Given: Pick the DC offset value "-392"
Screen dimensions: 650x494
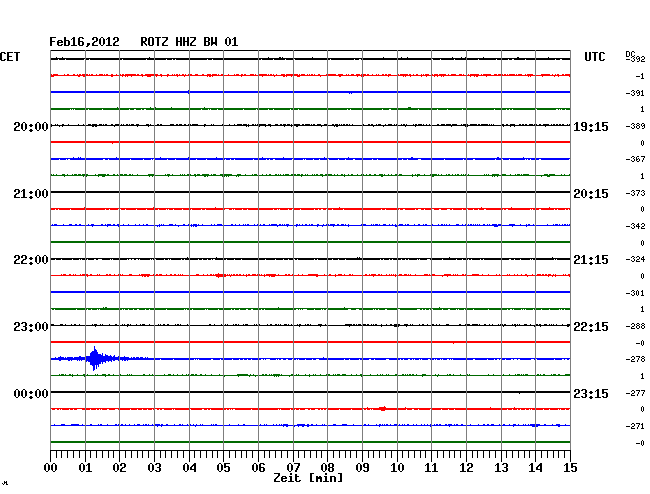Looking at the screenshot, I should [x=635, y=59].
